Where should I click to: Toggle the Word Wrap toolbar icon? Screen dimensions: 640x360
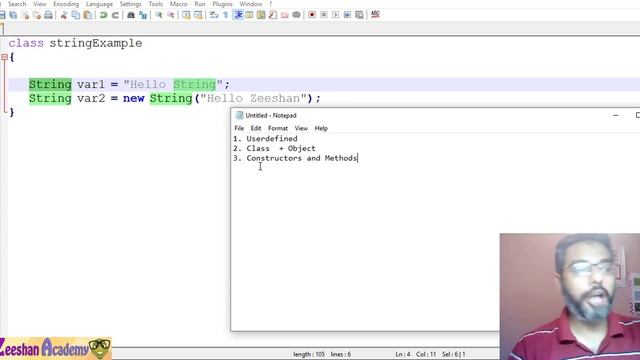214,15
